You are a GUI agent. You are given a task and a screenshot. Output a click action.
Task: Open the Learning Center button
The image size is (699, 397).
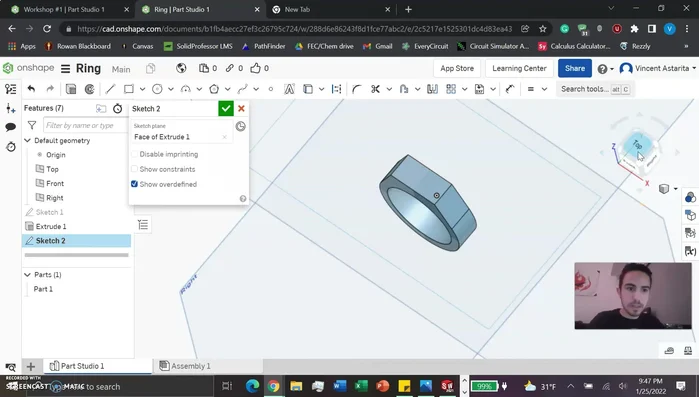(x=519, y=68)
